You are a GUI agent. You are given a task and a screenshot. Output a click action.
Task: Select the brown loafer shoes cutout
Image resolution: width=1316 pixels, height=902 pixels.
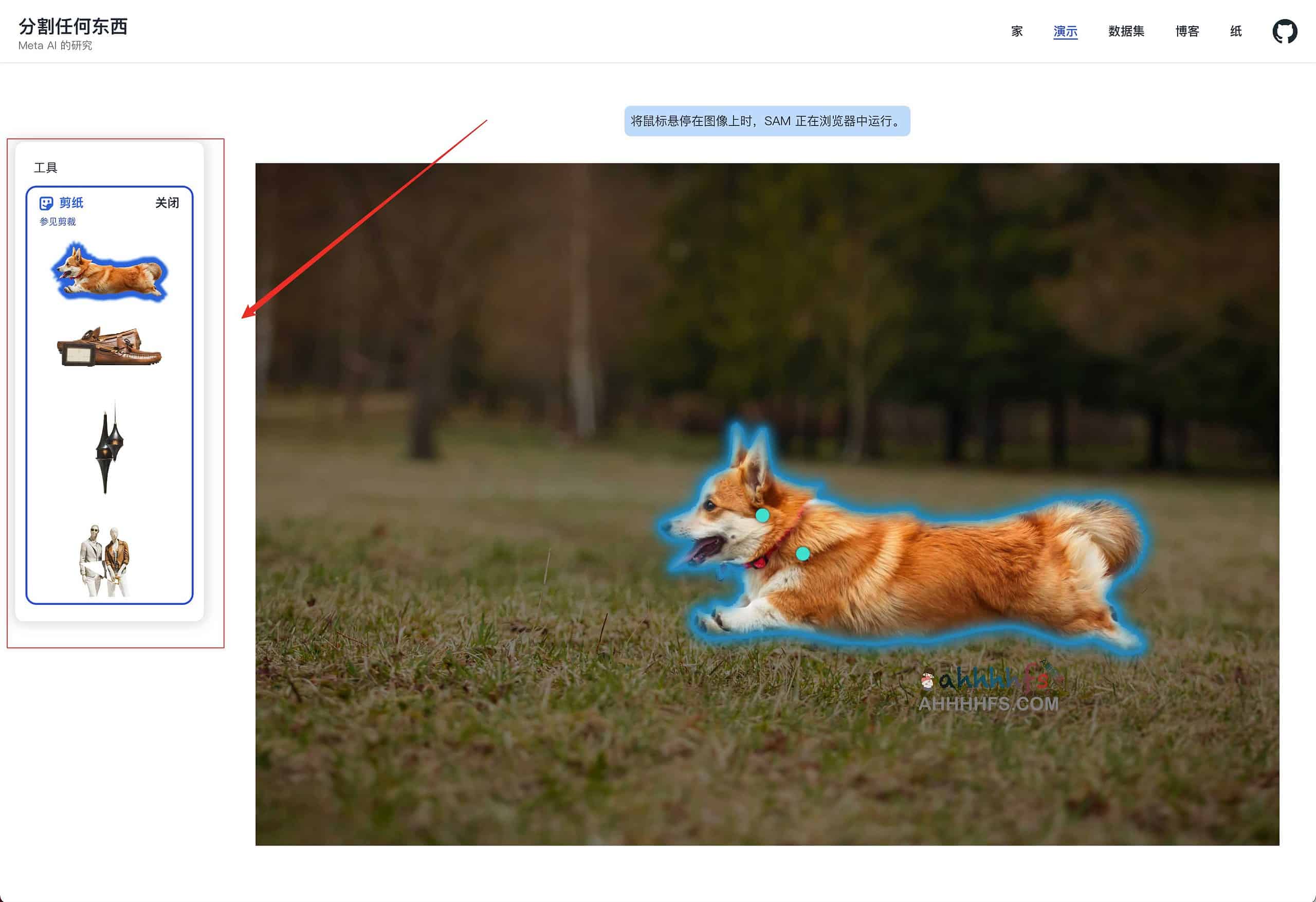click(109, 347)
